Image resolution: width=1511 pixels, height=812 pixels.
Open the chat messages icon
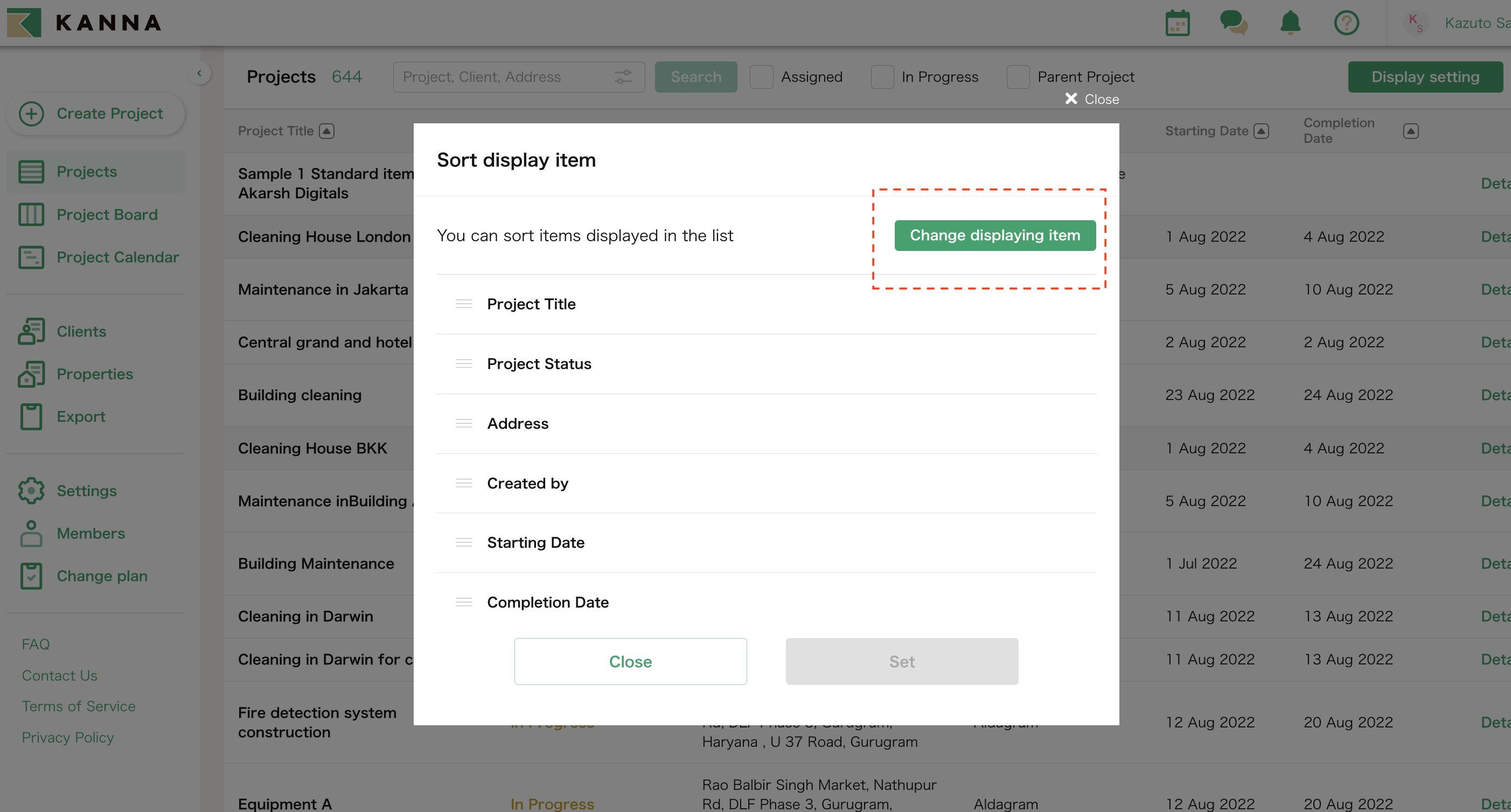[1233, 23]
